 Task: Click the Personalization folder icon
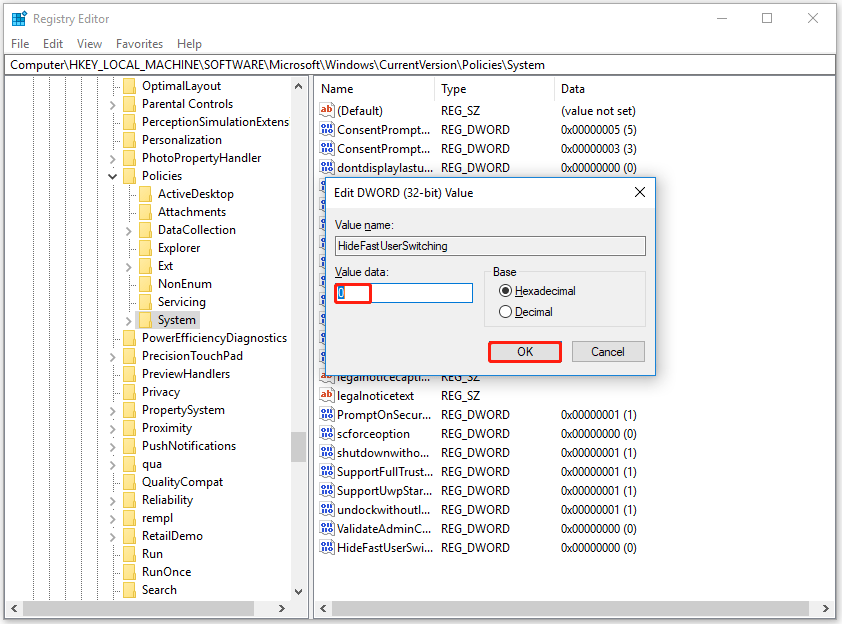pyautogui.click(x=129, y=140)
